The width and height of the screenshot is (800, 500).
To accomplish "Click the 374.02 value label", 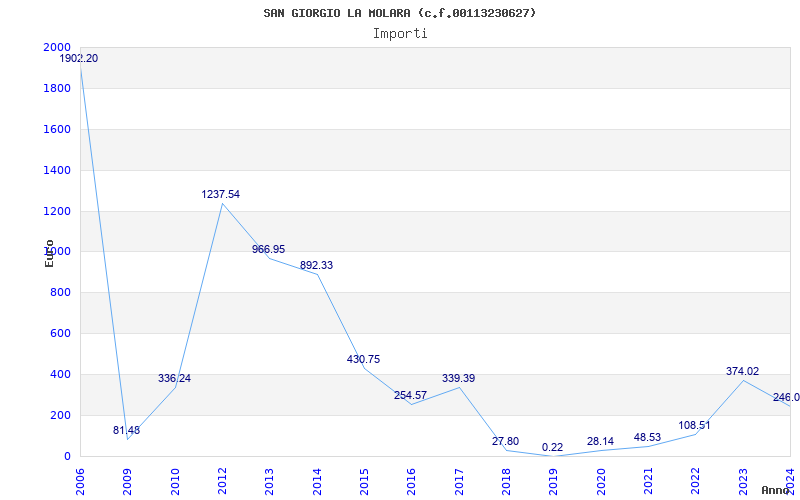I will click(x=742, y=371).
